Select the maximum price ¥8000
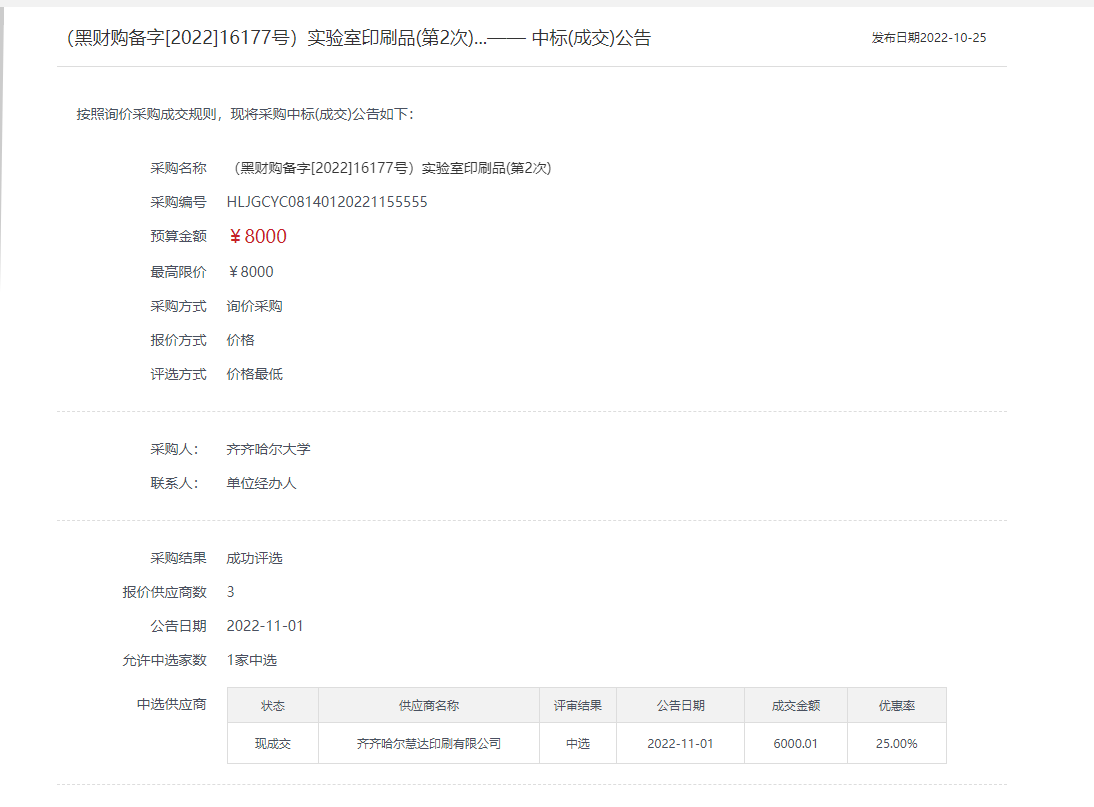 tap(251, 271)
